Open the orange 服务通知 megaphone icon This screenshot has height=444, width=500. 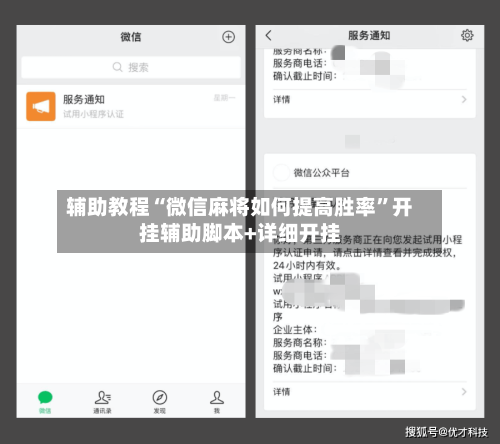(41, 106)
